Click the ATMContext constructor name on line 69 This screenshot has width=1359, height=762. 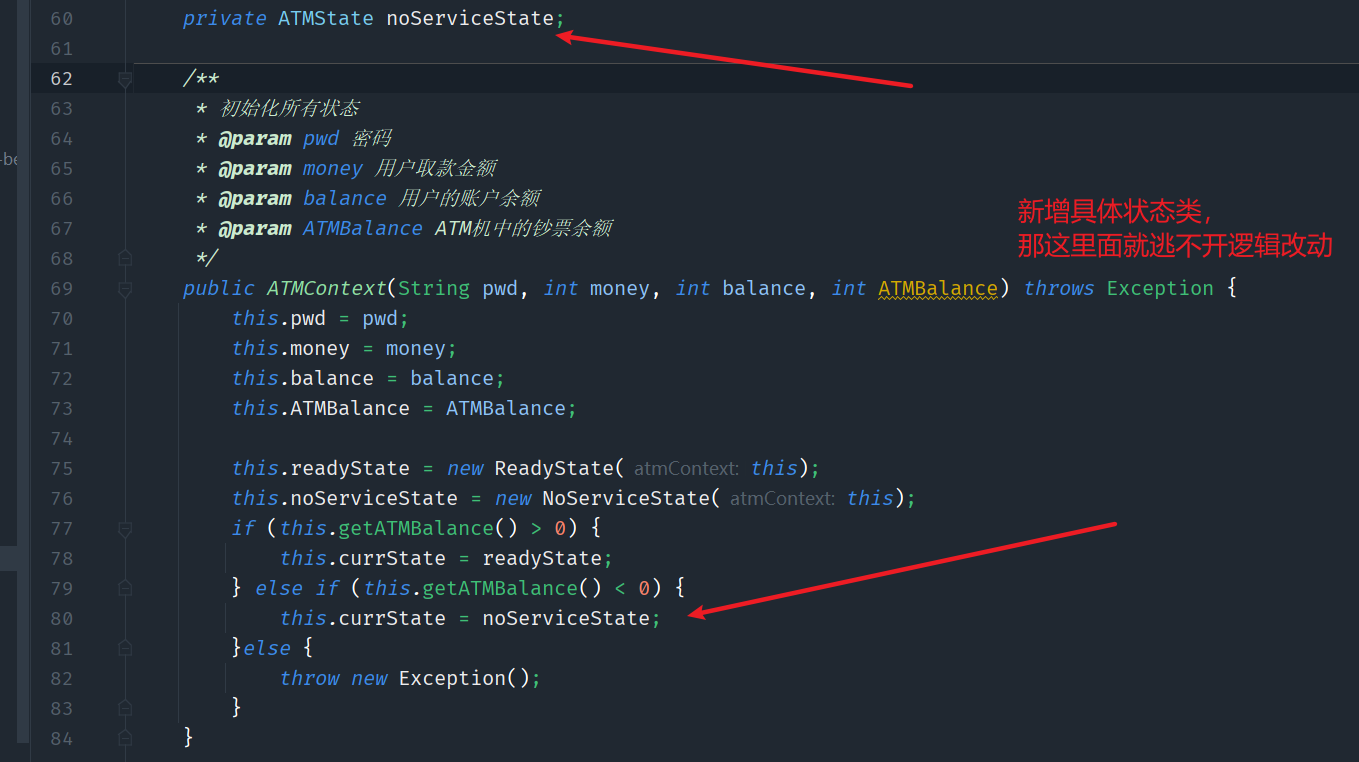point(326,288)
